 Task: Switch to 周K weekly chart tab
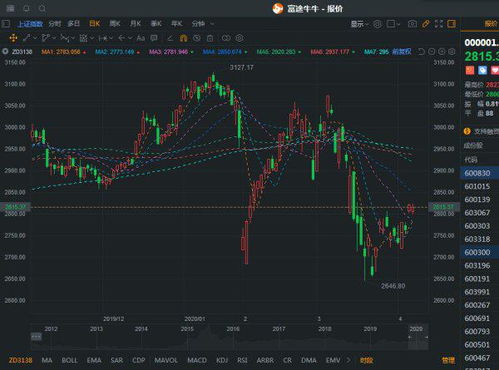coord(115,24)
